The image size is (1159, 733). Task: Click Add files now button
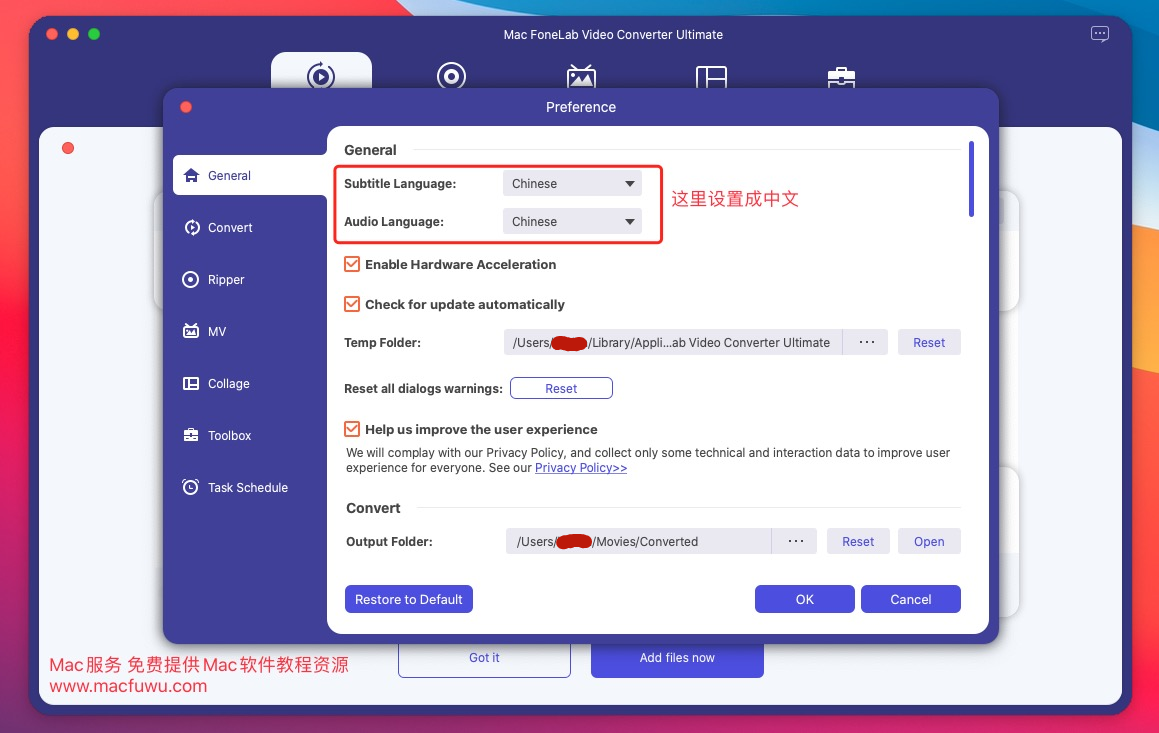pos(677,659)
